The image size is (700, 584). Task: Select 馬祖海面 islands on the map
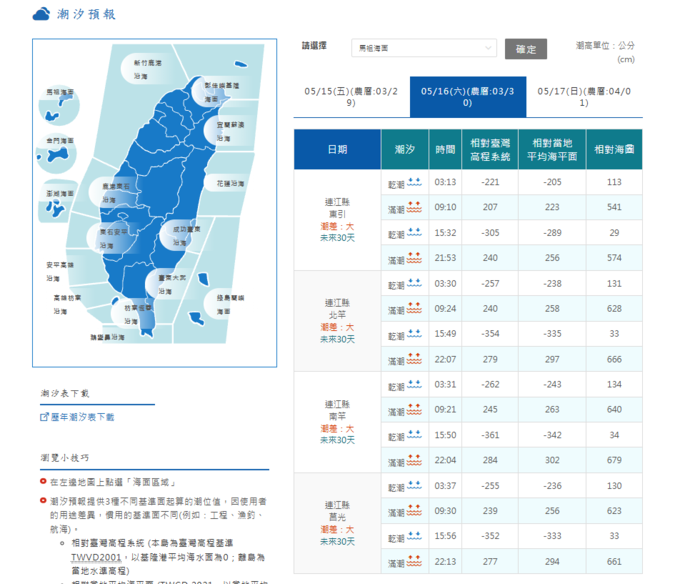tap(59, 105)
